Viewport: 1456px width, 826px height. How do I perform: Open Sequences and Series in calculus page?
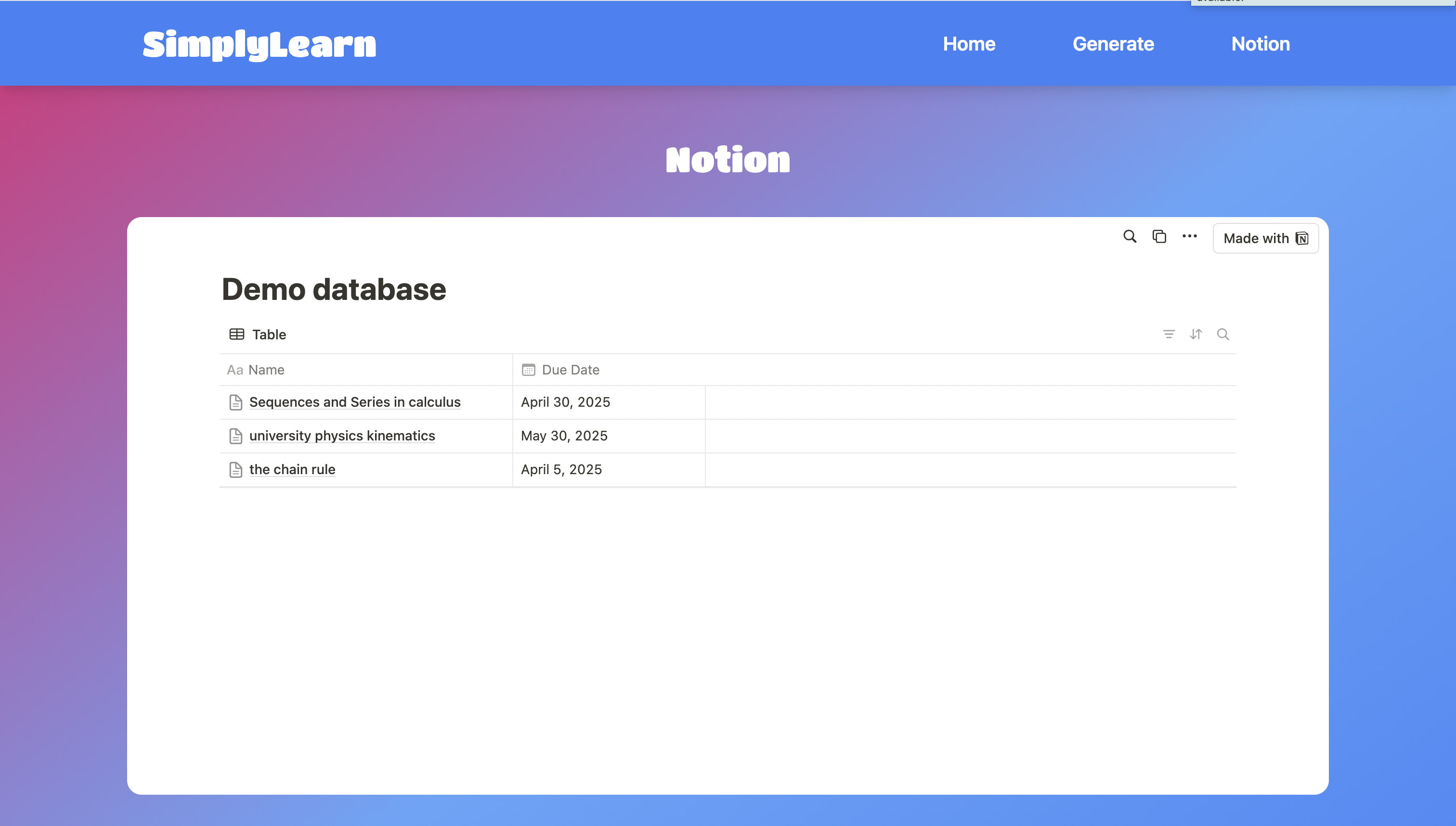[x=355, y=402]
